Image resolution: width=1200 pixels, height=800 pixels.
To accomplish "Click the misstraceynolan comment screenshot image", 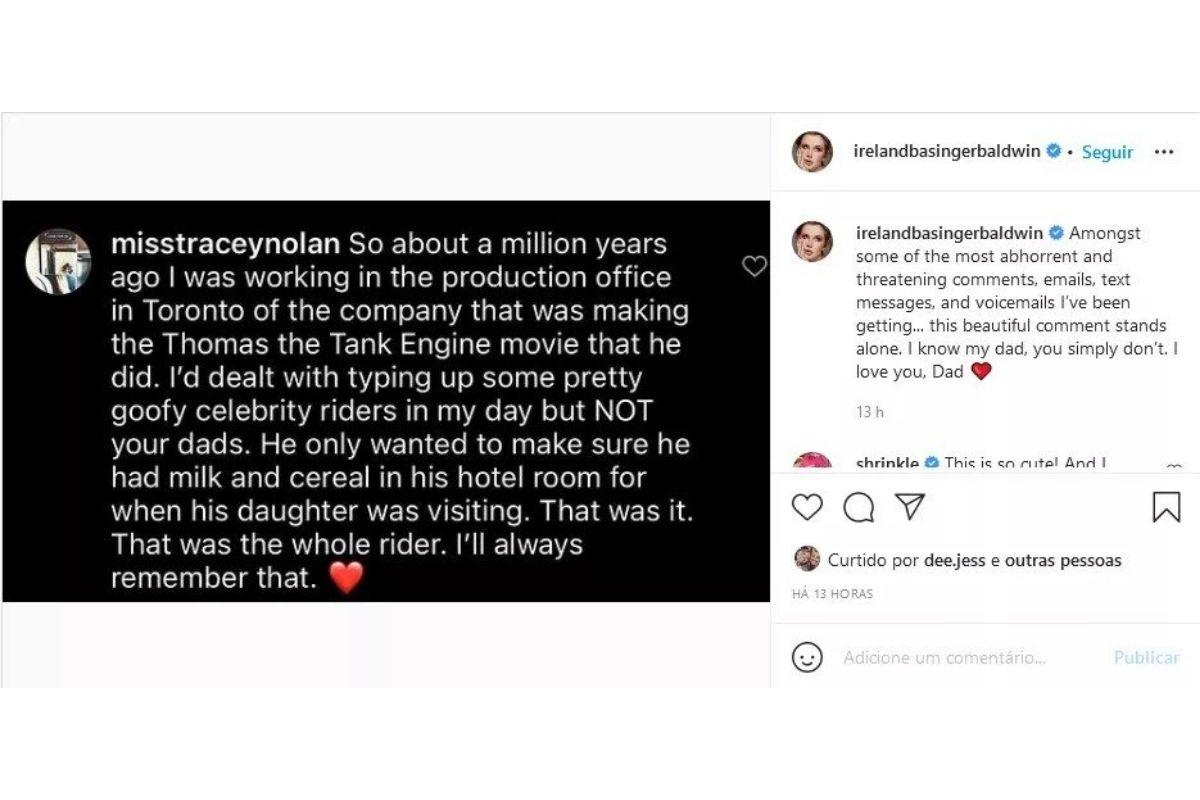I will (x=386, y=401).
